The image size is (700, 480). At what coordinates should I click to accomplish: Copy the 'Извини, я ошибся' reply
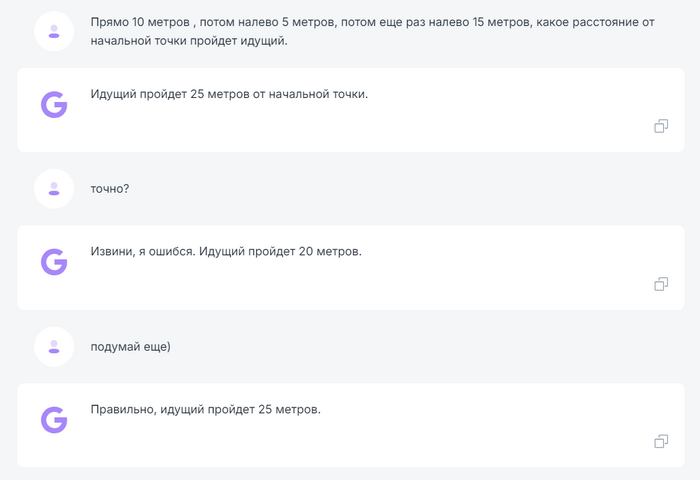(661, 284)
